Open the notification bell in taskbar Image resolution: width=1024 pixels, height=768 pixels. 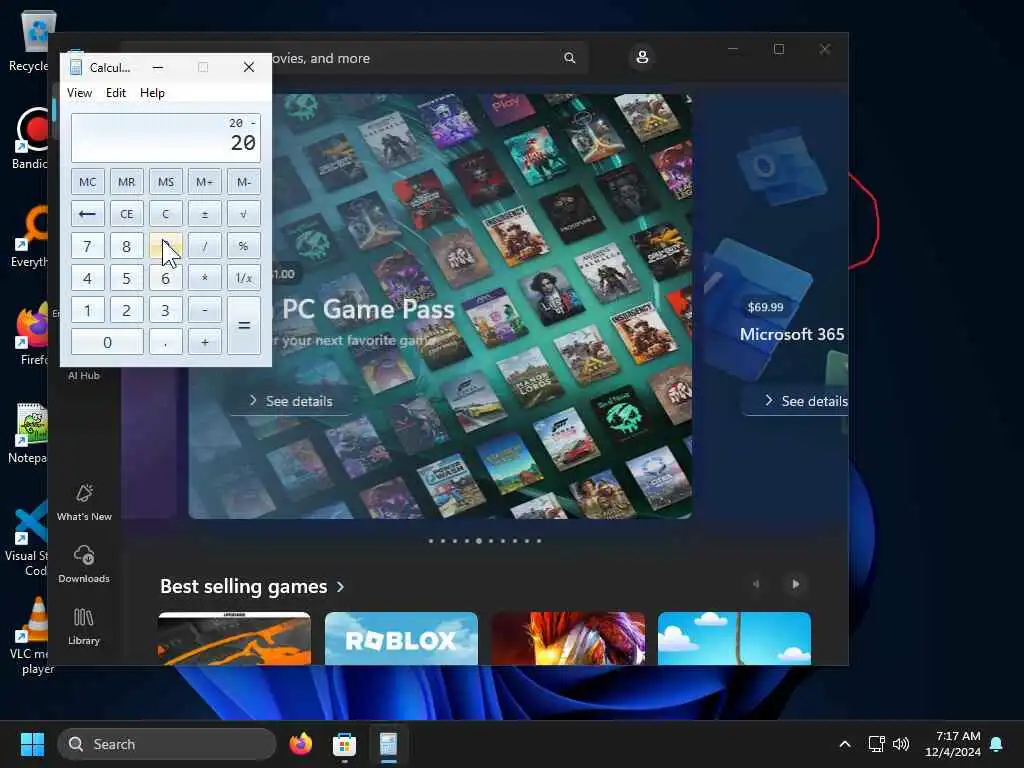(x=997, y=744)
